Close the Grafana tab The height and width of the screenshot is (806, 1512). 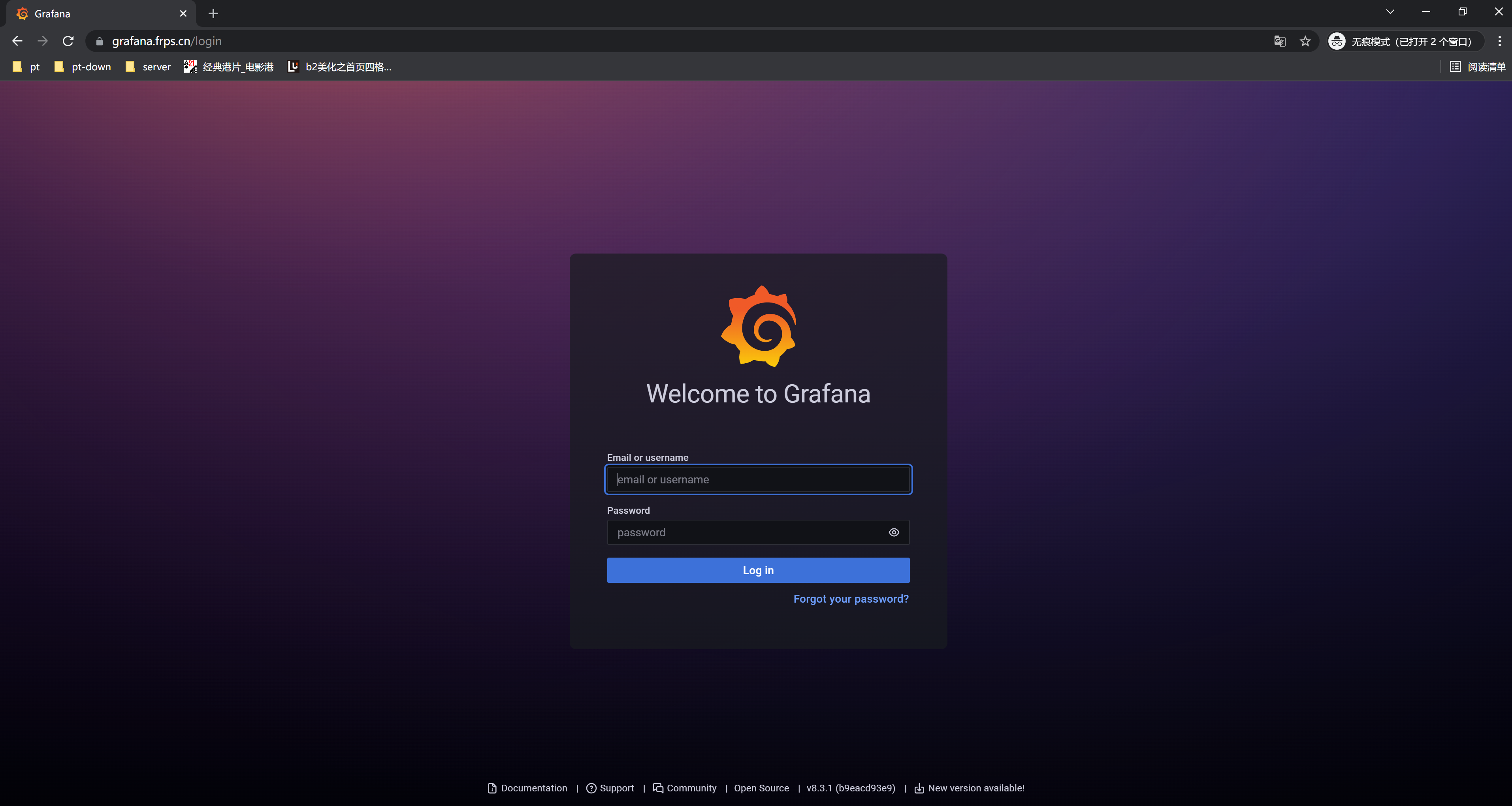click(183, 13)
